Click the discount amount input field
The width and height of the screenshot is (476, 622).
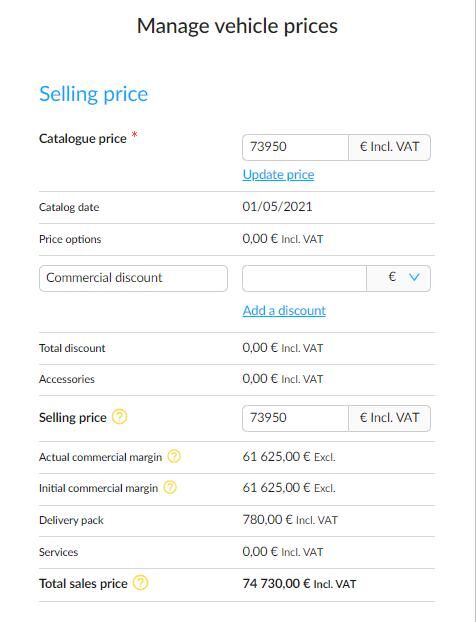pyautogui.click(x=304, y=278)
